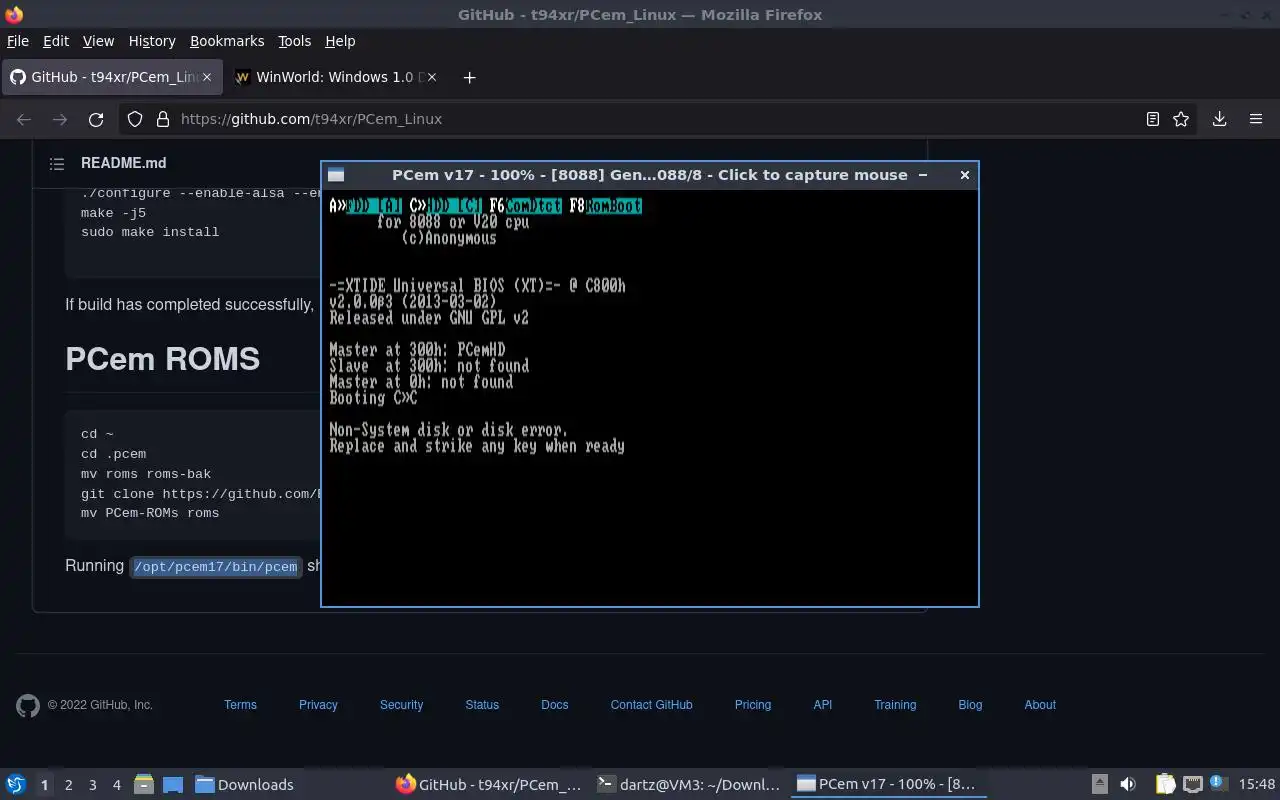Open the Bookmarks menu
The width and height of the screenshot is (1280, 800).
227,41
